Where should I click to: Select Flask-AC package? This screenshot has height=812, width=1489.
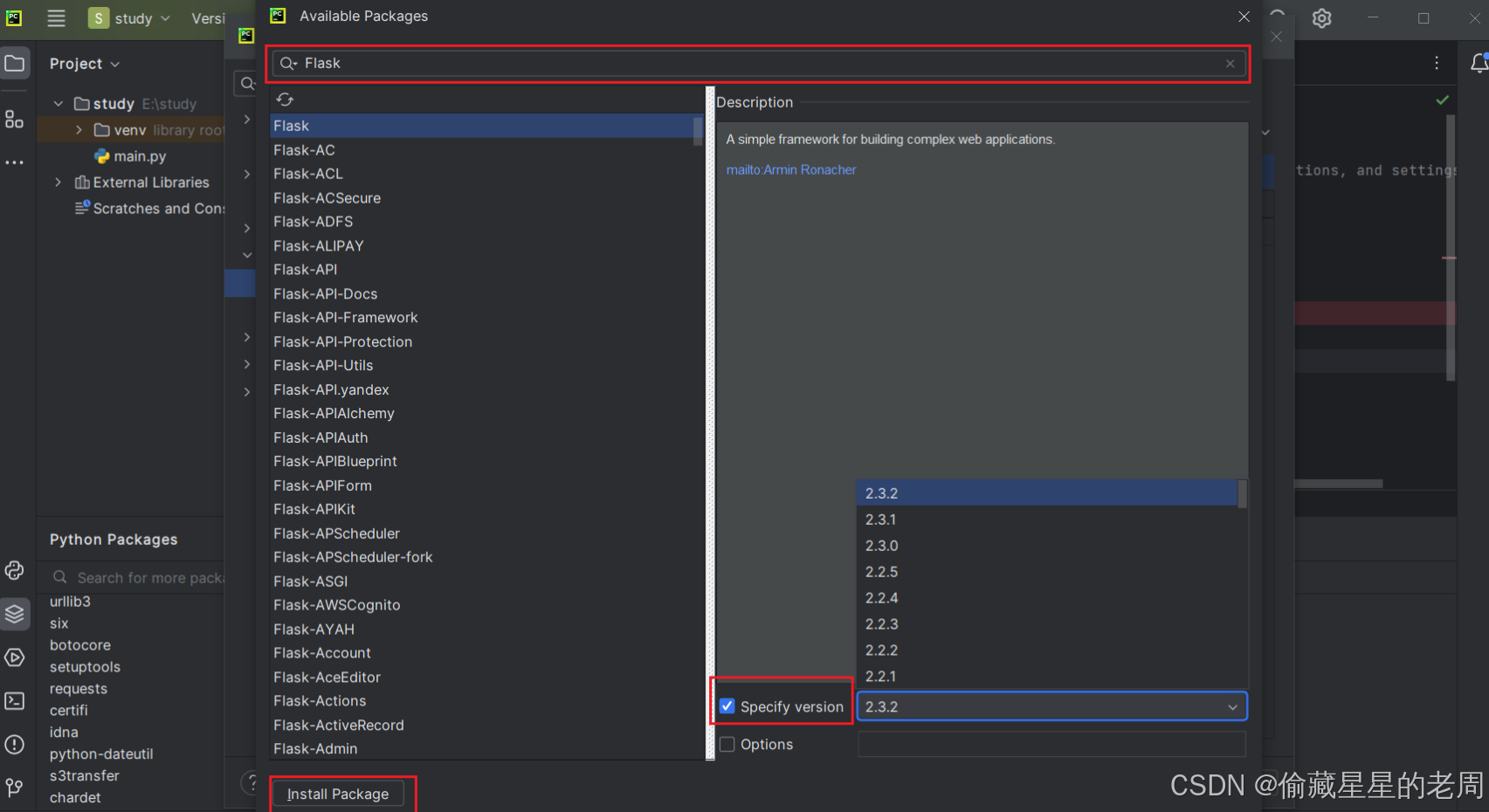tap(481, 150)
